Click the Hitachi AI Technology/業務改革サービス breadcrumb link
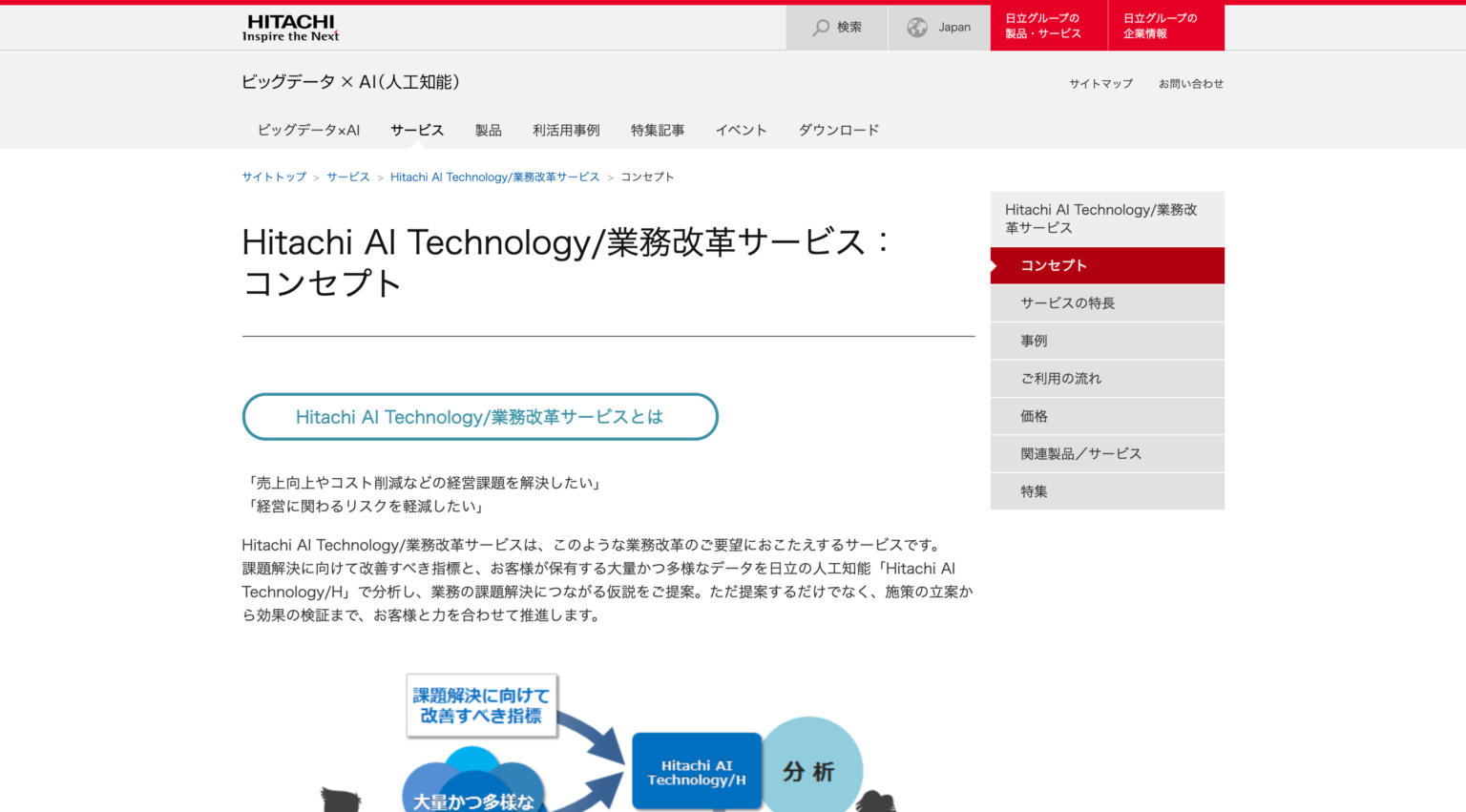 click(494, 177)
